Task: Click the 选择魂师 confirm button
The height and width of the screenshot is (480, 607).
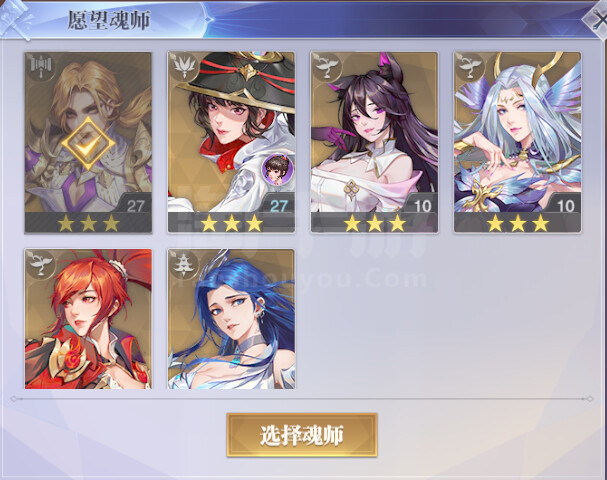Action: (302, 435)
